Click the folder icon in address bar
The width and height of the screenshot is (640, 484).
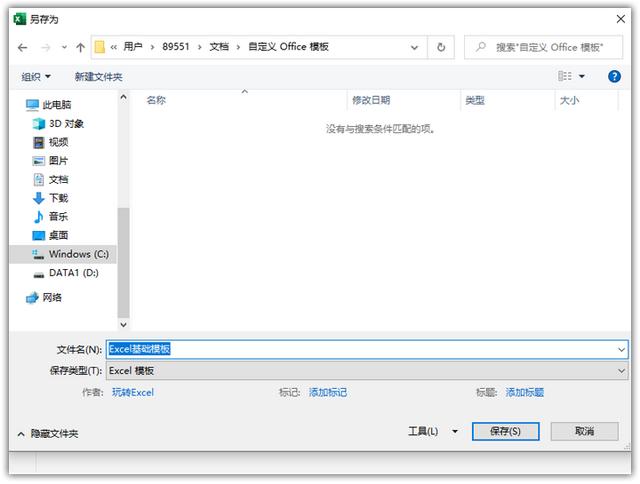tap(100, 47)
